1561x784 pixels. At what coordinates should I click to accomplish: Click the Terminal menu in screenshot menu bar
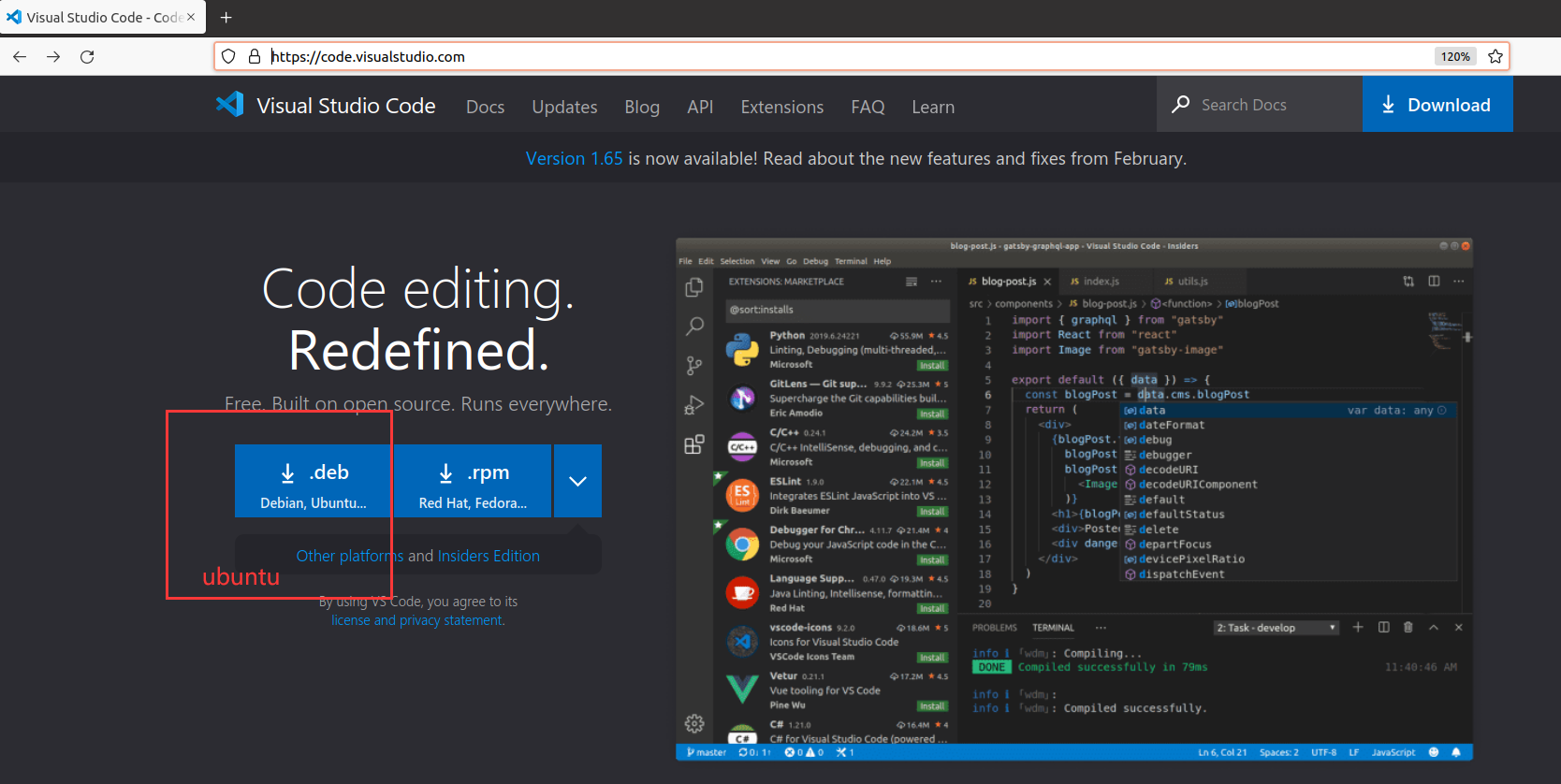[x=851, y=261]
